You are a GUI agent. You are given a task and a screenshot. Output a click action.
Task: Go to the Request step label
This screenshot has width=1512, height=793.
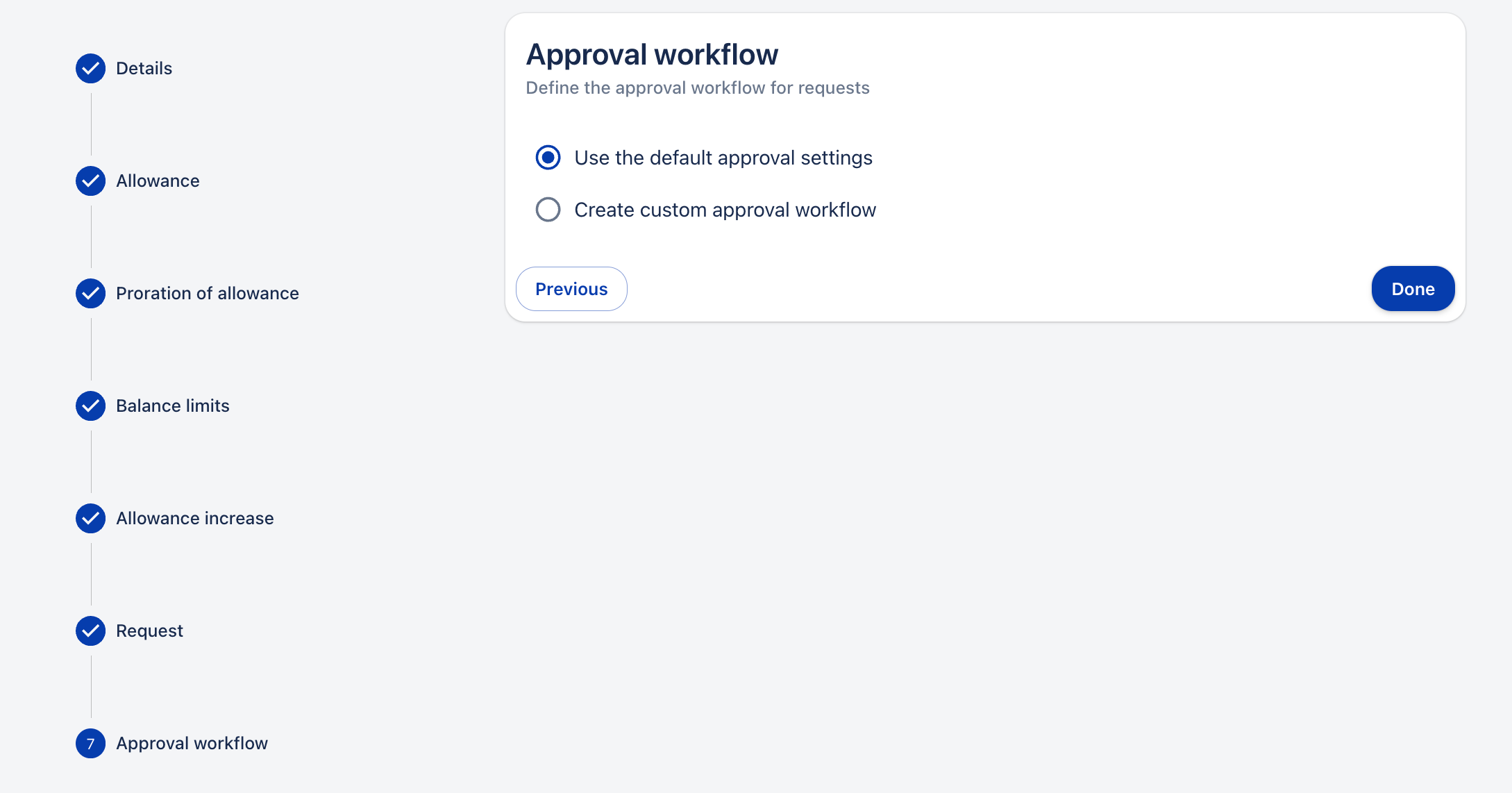149,631
